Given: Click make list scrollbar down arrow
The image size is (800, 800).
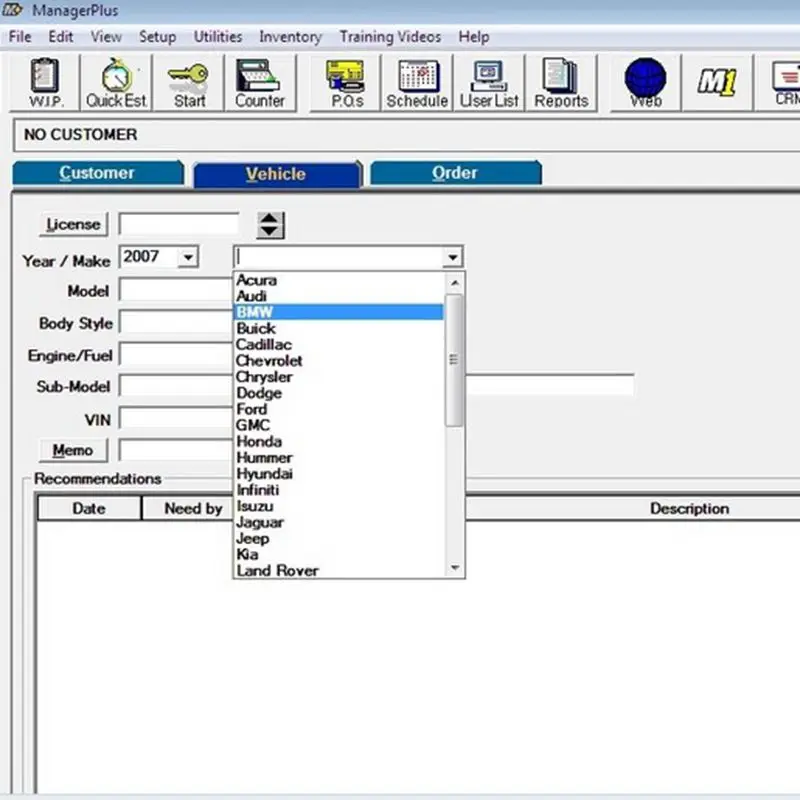Looking at the screenshot, I should (455, 568).
